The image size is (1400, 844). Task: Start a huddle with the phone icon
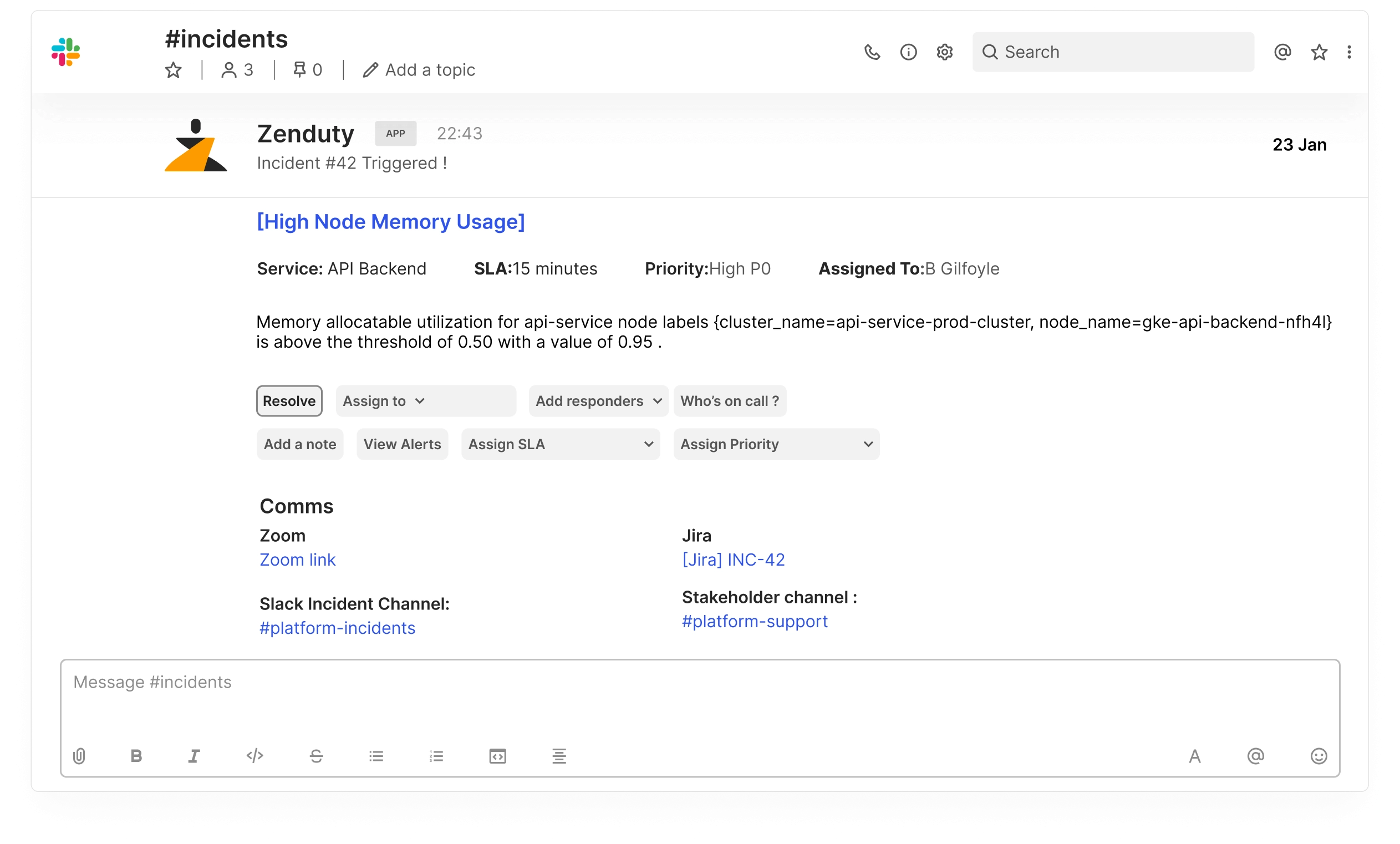click(873, 52)
